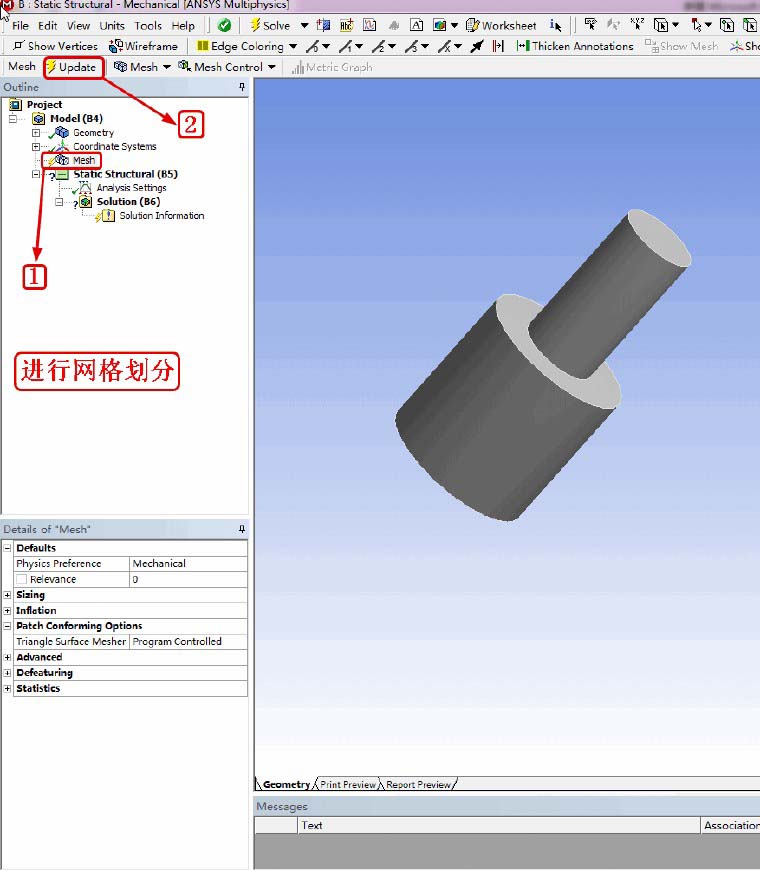This screenshot has height=870, width=760.
Task: Click the Update mesh button
Action: (72, 67)
